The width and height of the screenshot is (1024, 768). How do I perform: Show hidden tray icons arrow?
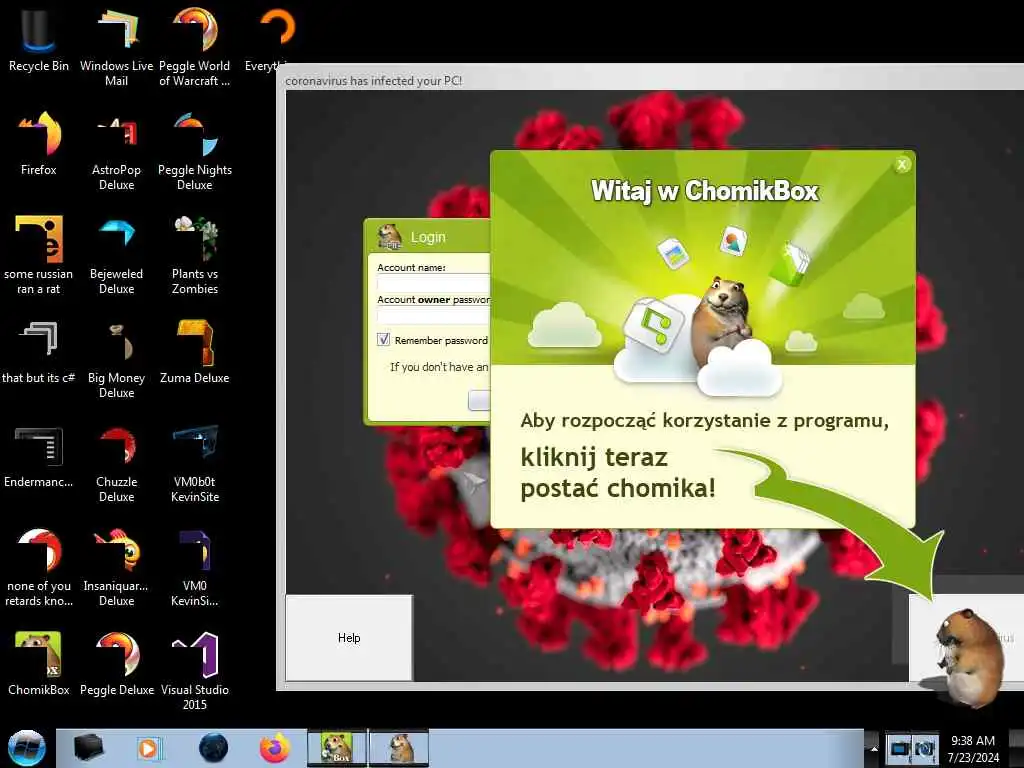[874, 748]
